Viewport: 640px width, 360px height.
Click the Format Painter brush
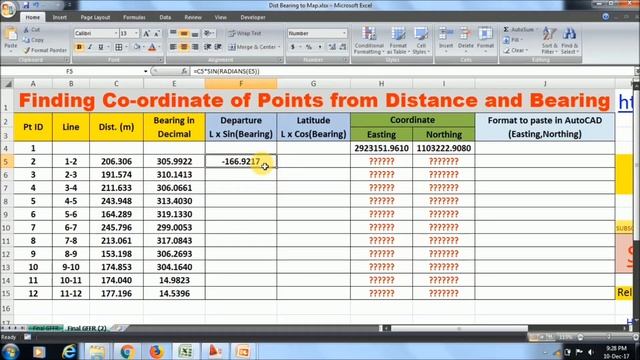click(27, 50)
